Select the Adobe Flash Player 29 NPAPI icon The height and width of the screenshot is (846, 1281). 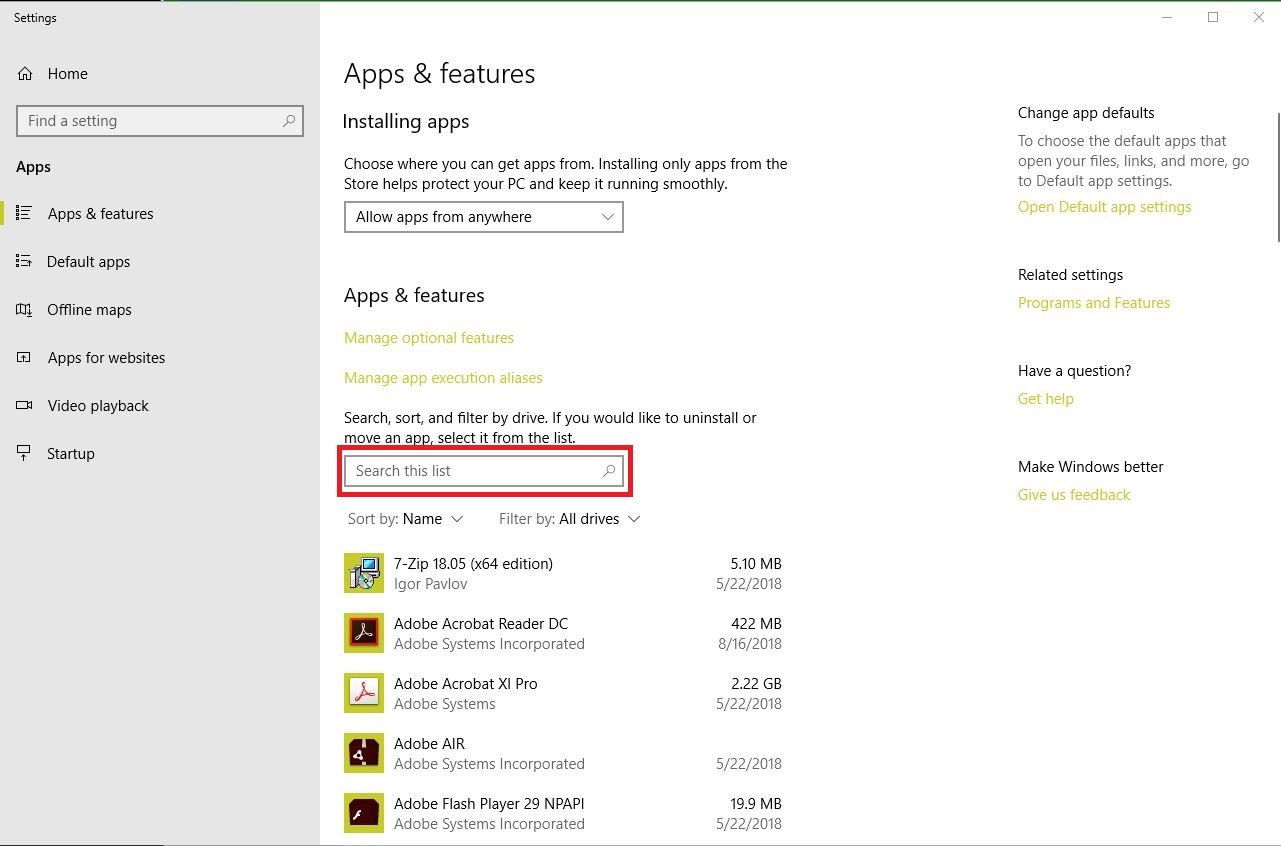[363, 813]
